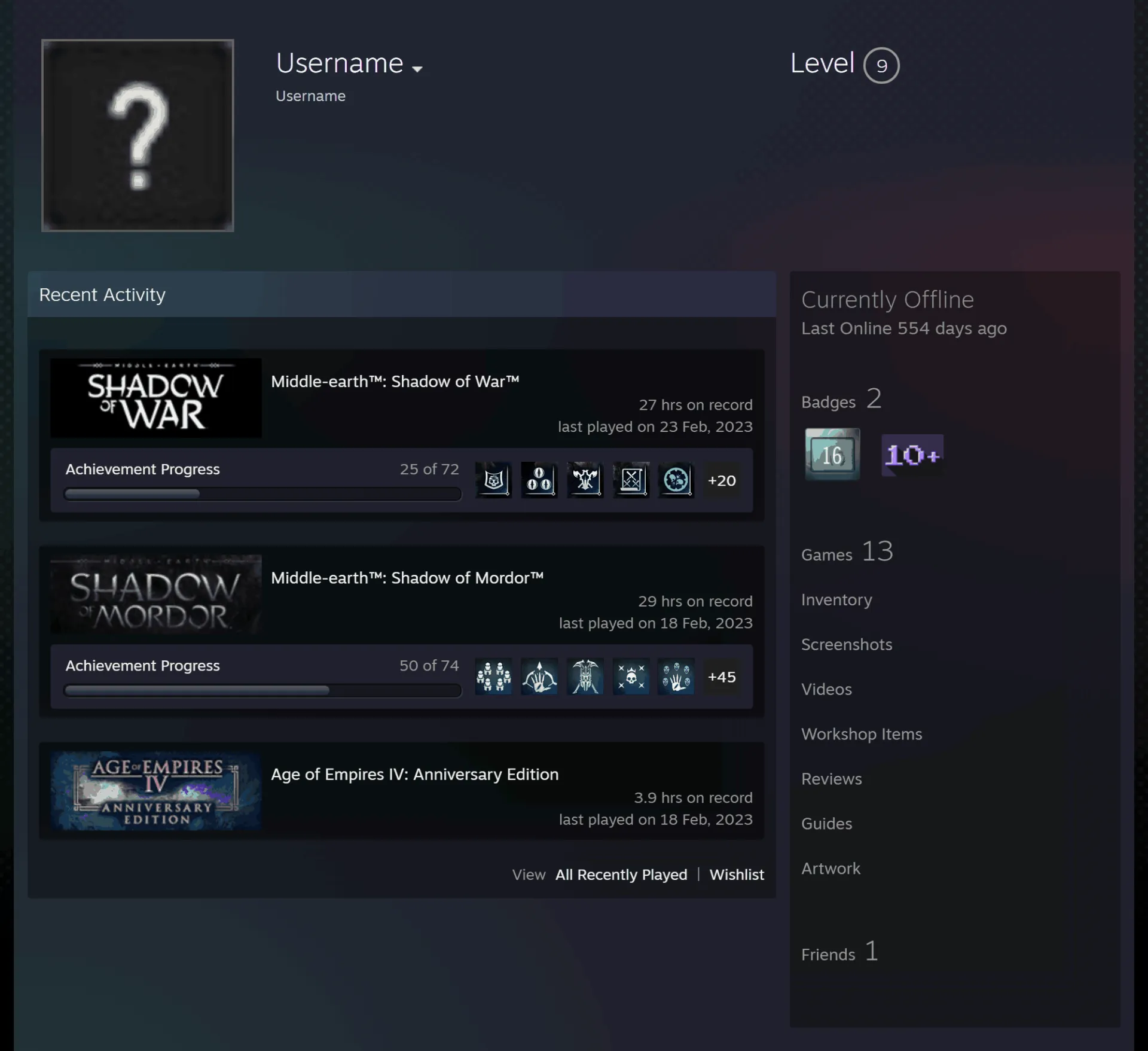Go to Videos
The height and width of the screenshot is (1051, 1148).
coord(826,689)
